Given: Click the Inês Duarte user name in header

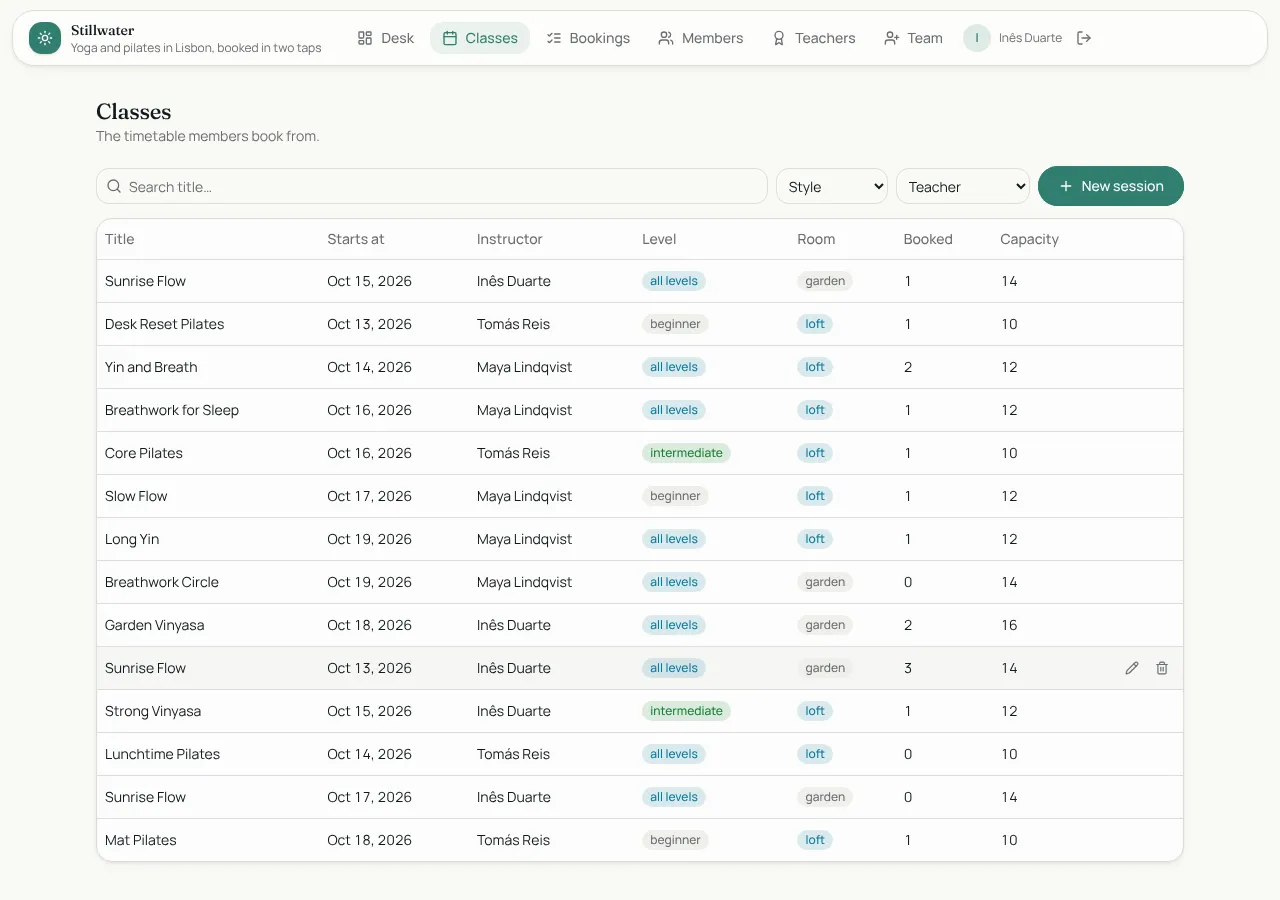Looking at the screenshot, I should (1030, 38).
